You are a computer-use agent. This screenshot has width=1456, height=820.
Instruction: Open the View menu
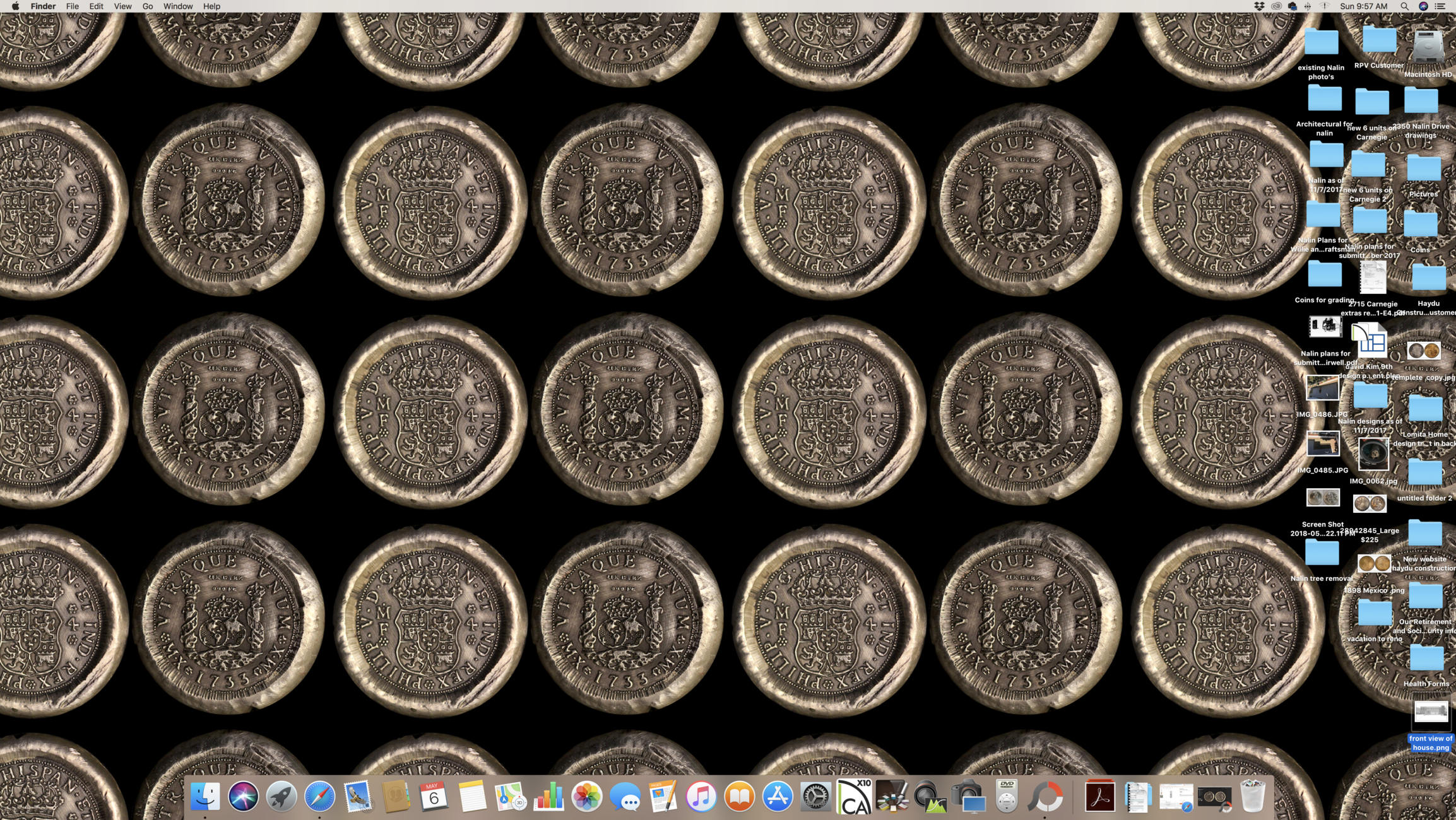coord(122,6)
